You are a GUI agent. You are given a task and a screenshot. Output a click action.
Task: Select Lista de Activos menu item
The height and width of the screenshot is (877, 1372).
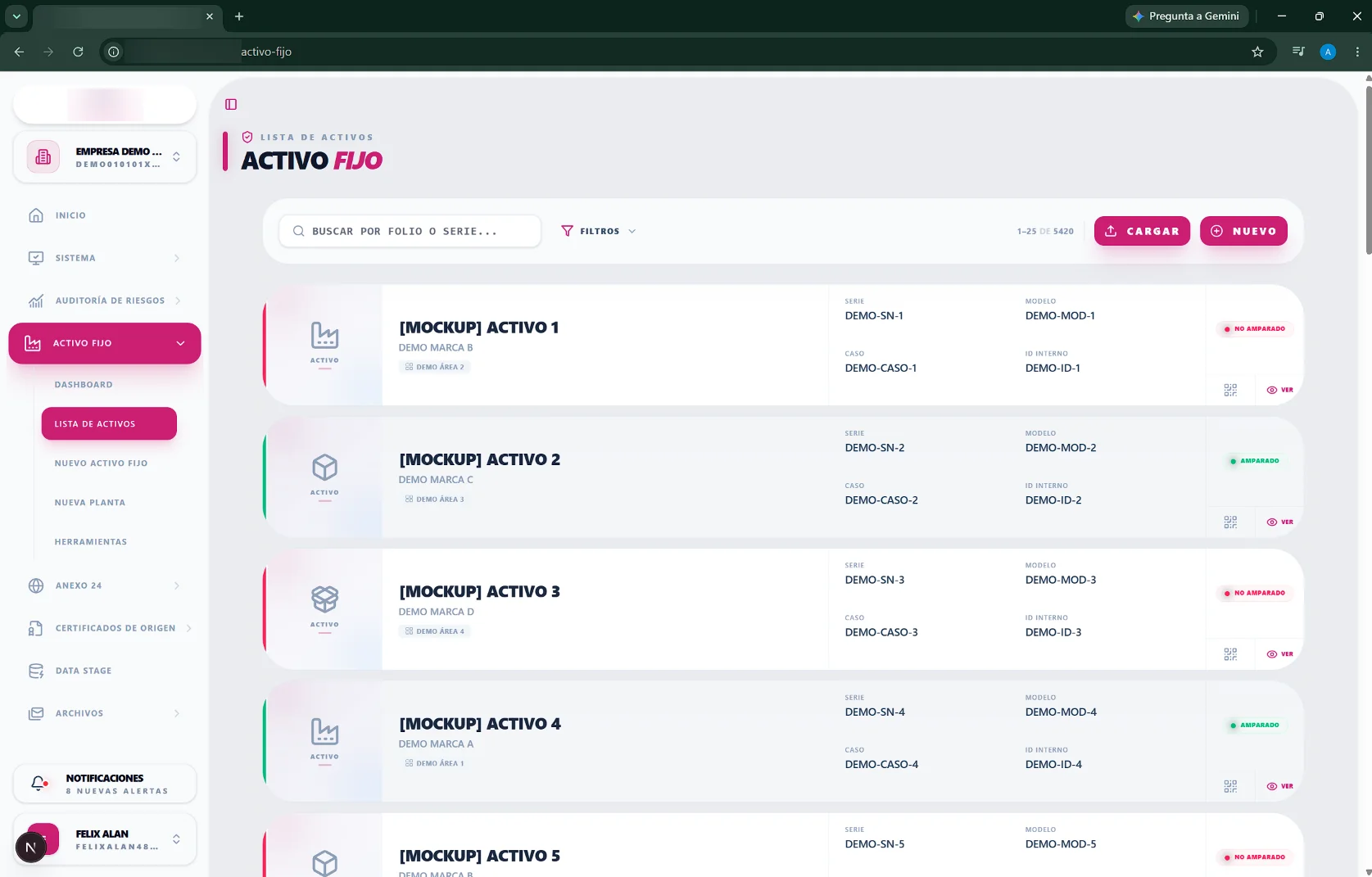point(109,423)
